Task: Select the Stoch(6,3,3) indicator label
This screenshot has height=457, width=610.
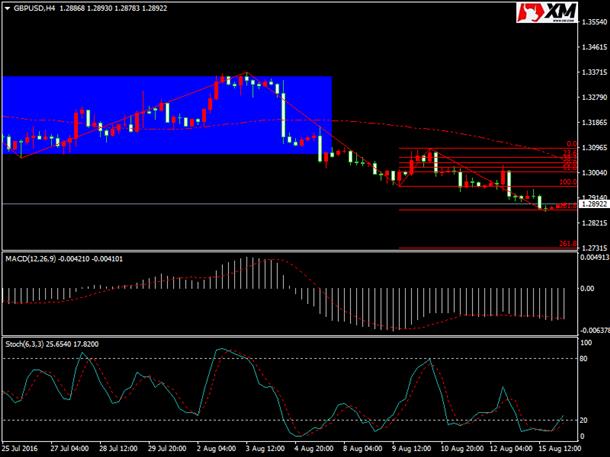Action: [25, 344]
